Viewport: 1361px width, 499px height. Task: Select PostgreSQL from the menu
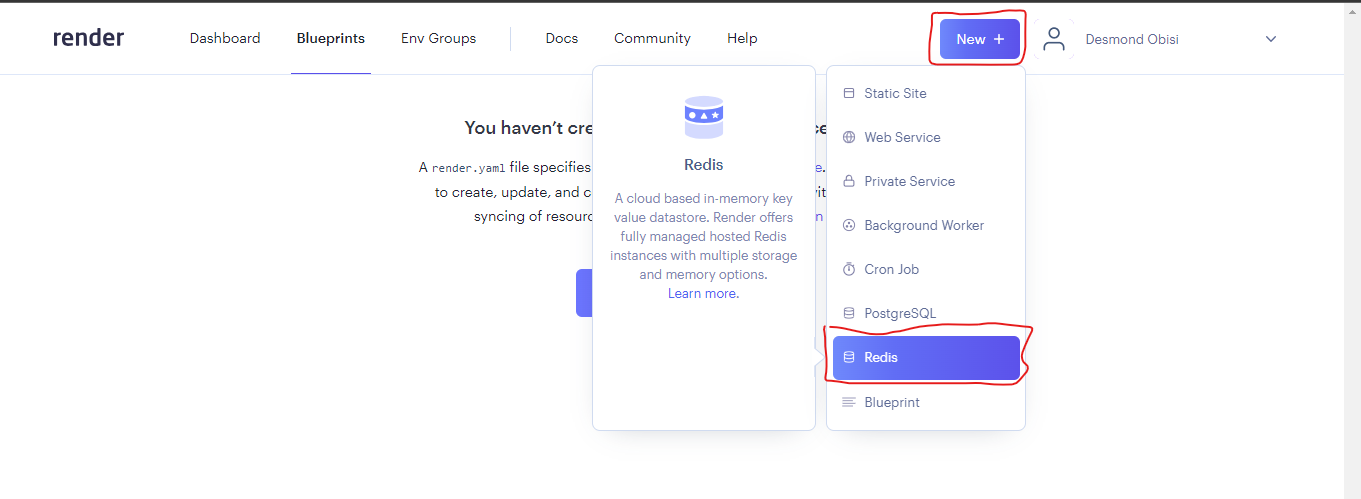pos(926,313)
